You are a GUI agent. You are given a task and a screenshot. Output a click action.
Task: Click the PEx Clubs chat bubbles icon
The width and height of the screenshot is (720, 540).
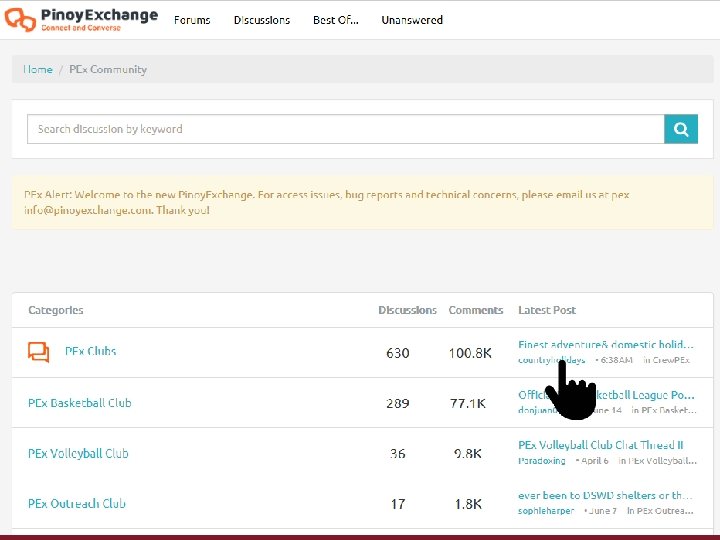[39, 352]
